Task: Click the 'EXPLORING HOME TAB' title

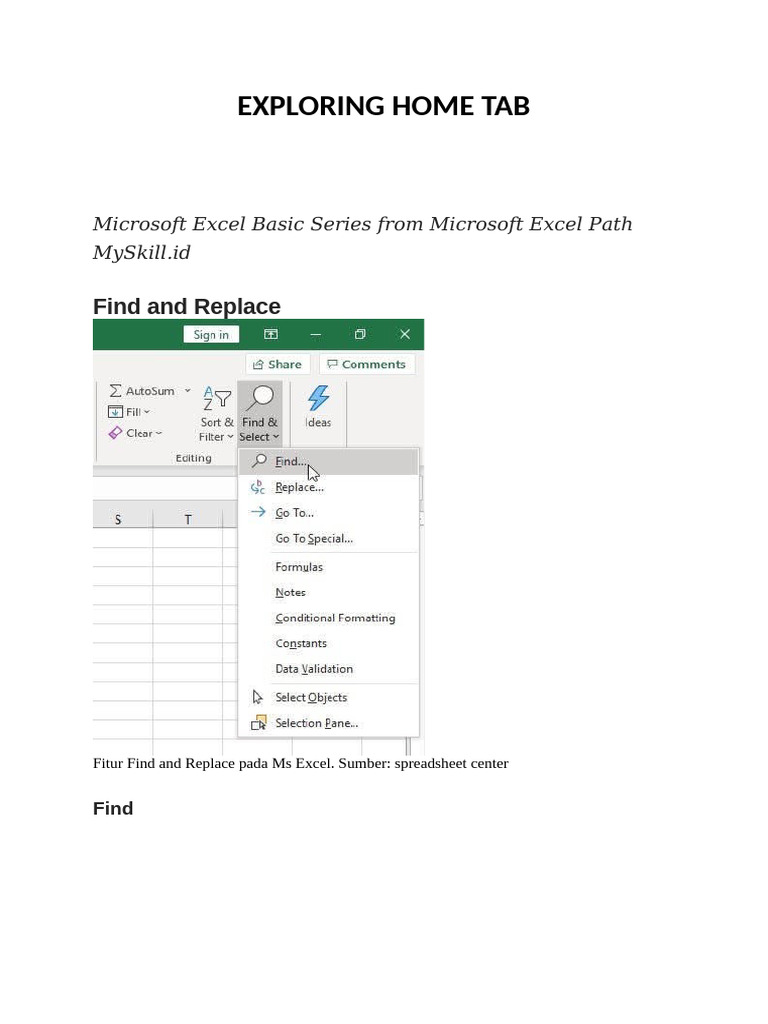Action: 383,106
